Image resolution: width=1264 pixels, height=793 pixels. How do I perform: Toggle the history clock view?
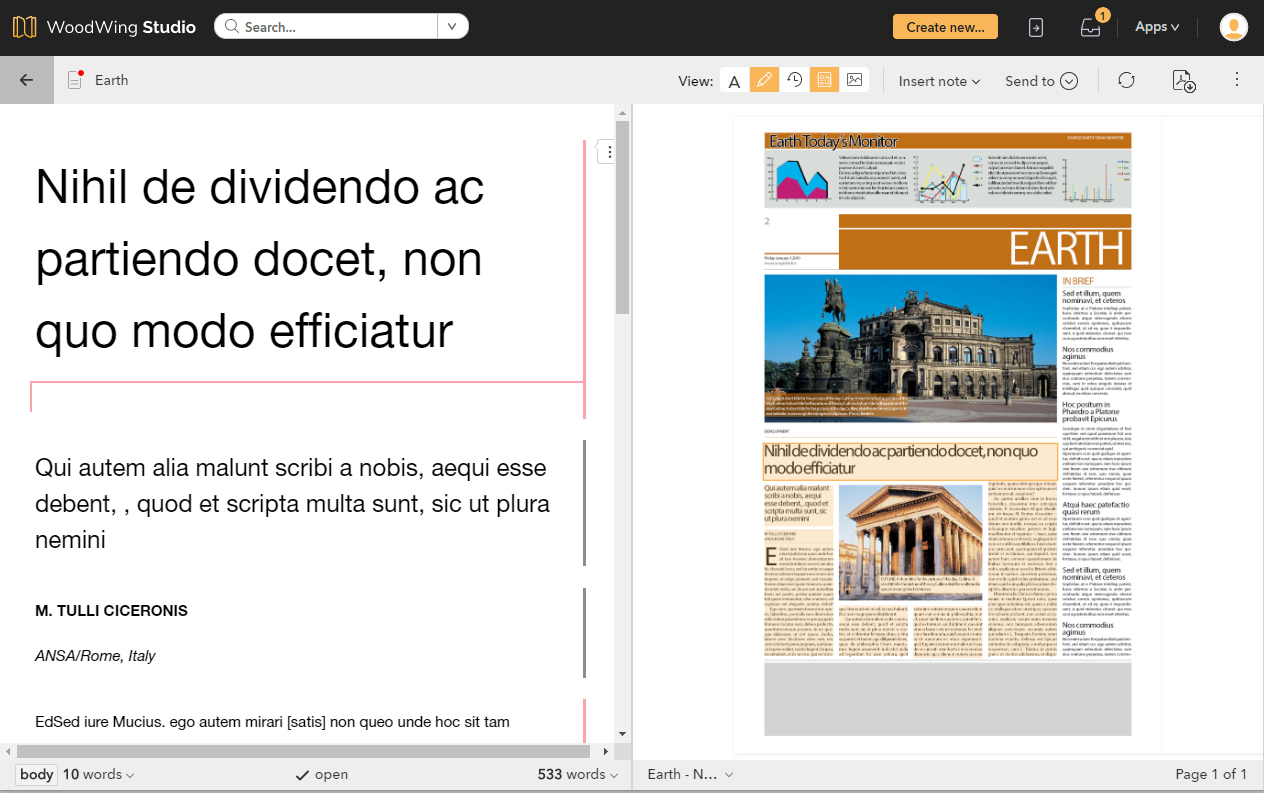[x=794, y=80]
